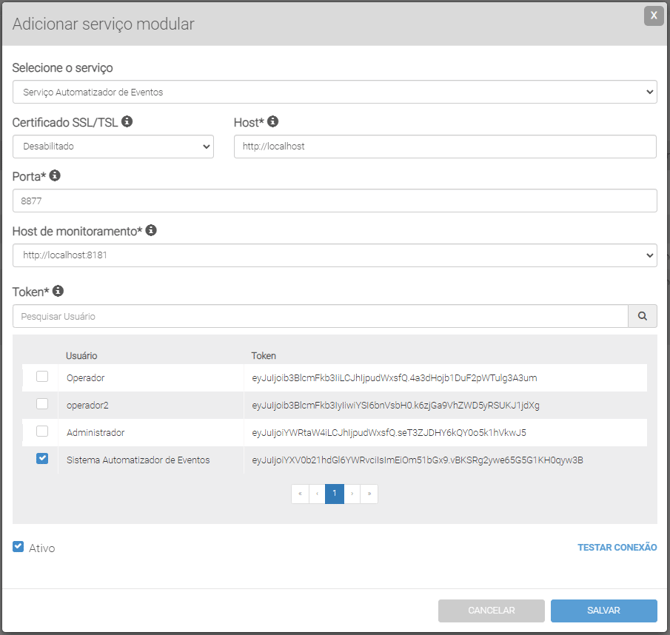The image size is (670, 635).
Task: Click the Pesquisar Usuário search field
Action: point(319,316)
